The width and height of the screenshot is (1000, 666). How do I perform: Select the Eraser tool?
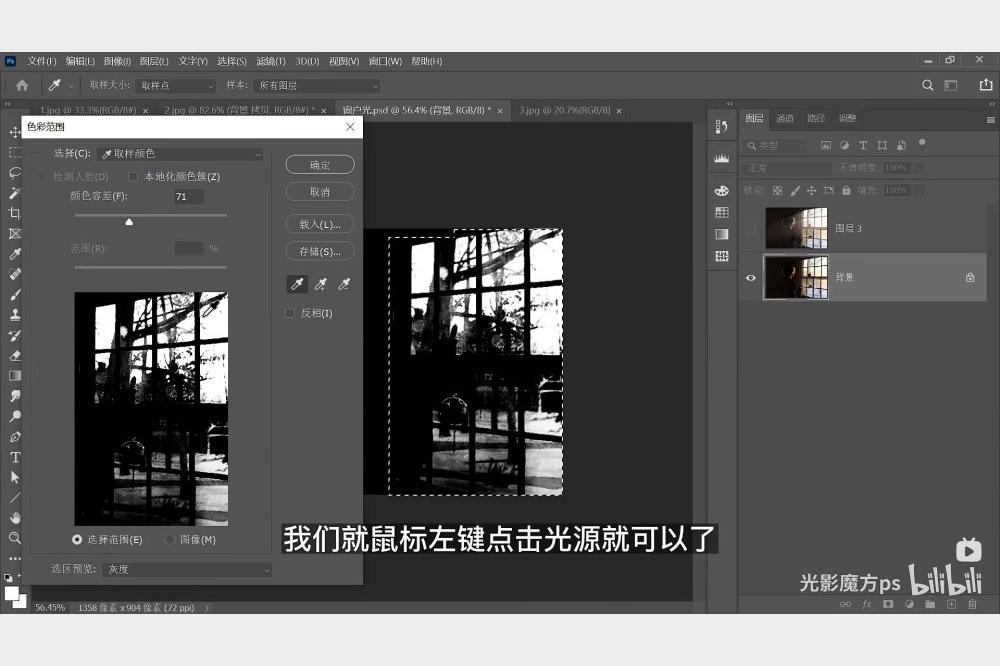click(15, 355)
